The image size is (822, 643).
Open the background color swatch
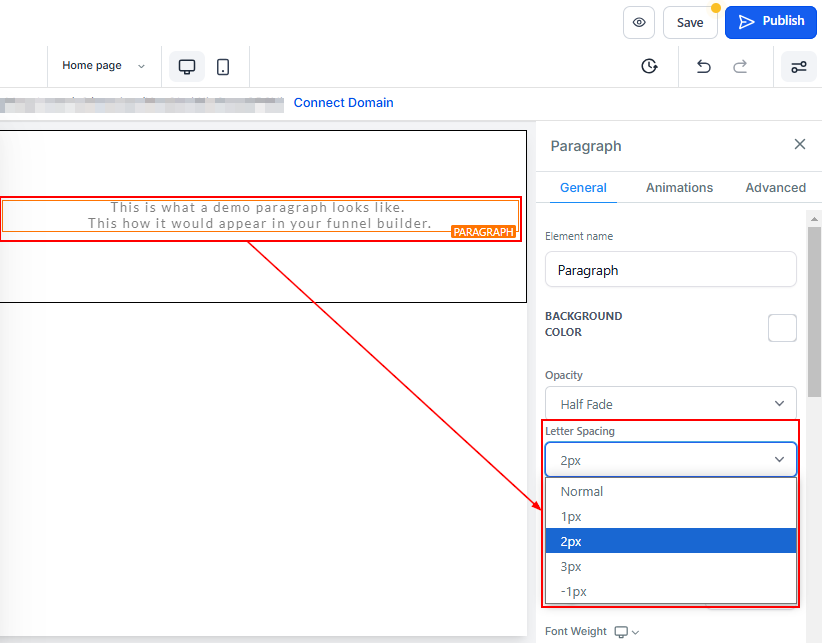tap(782, 328)
